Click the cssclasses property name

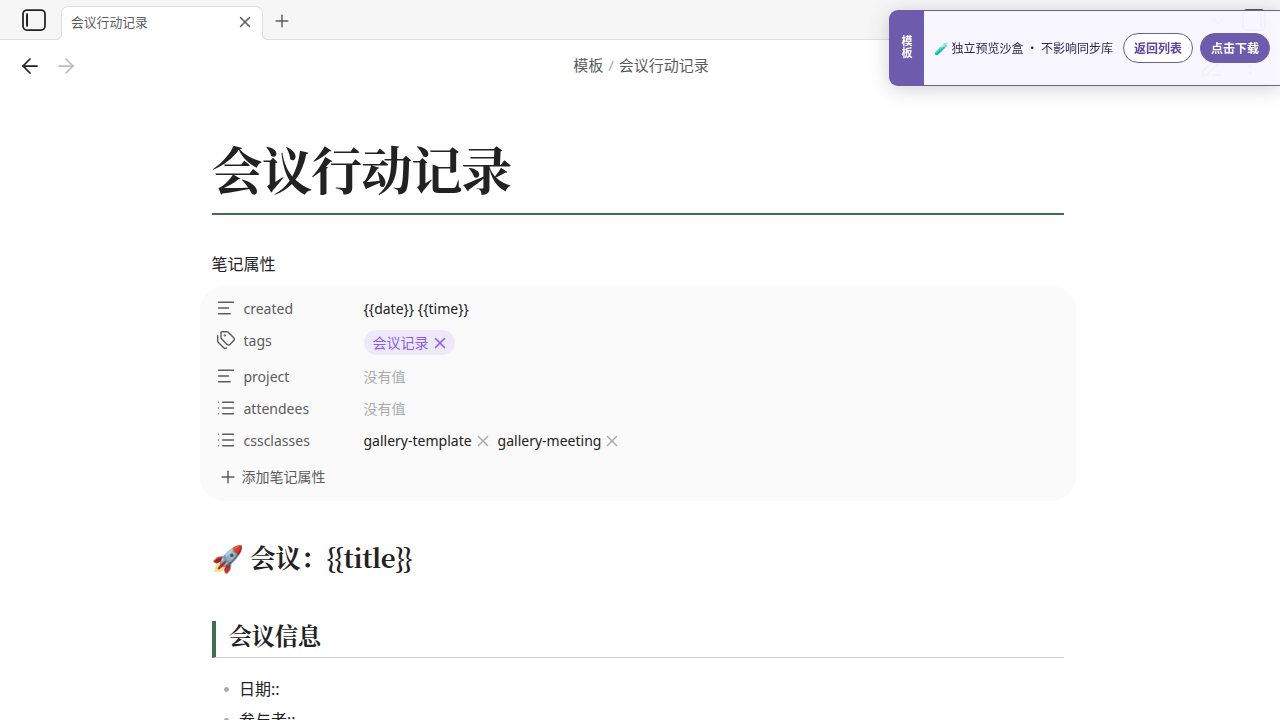276,440
